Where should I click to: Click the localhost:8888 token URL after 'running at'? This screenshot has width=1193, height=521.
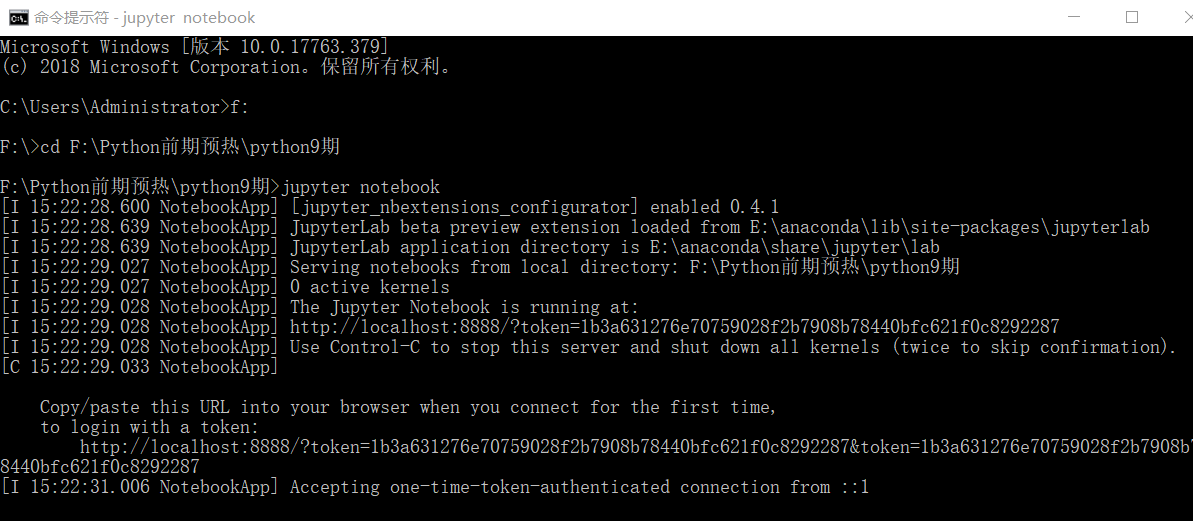pos(674,327)
